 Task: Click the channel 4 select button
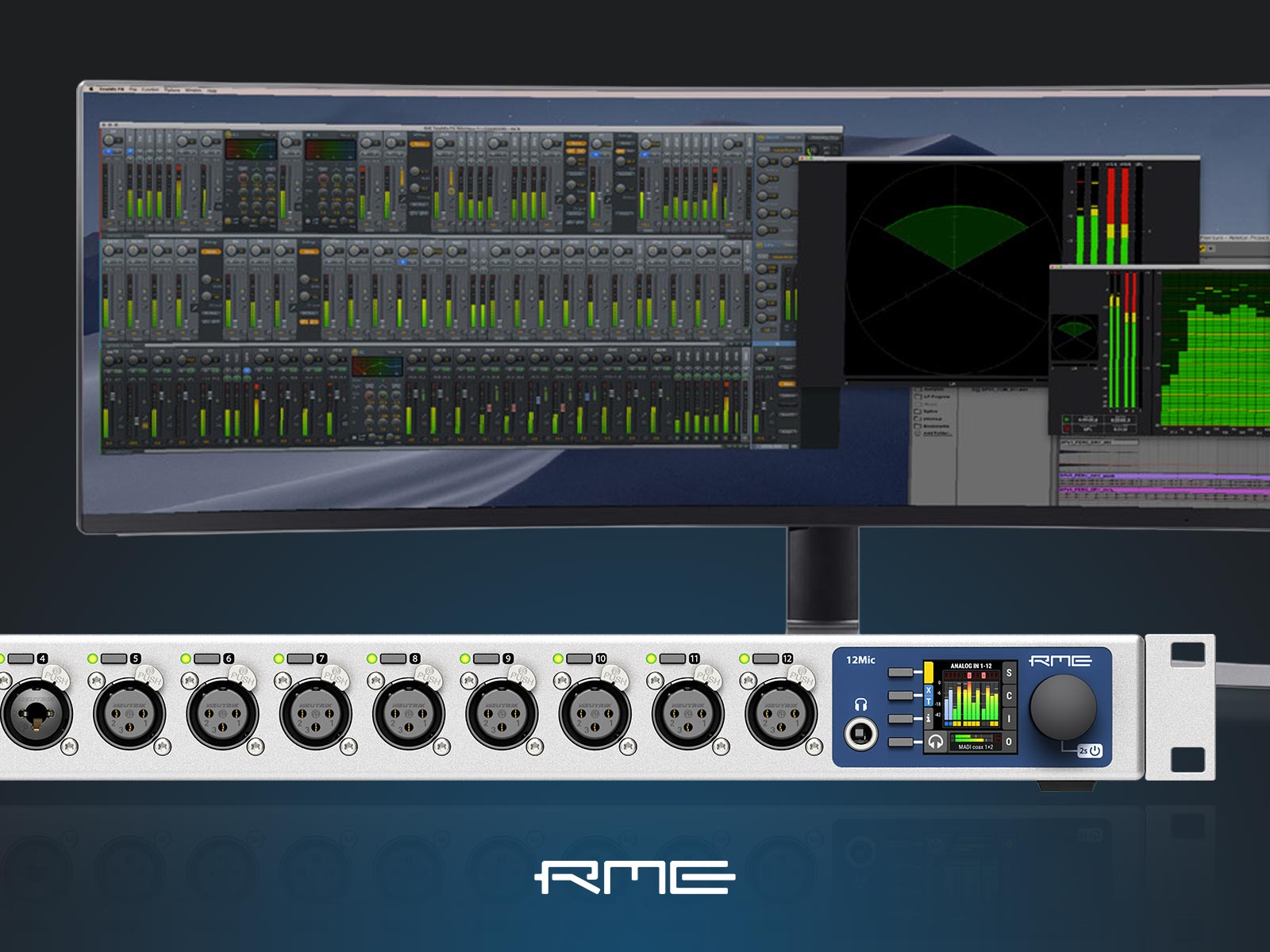pyautogui.click(x=21, y=658)
